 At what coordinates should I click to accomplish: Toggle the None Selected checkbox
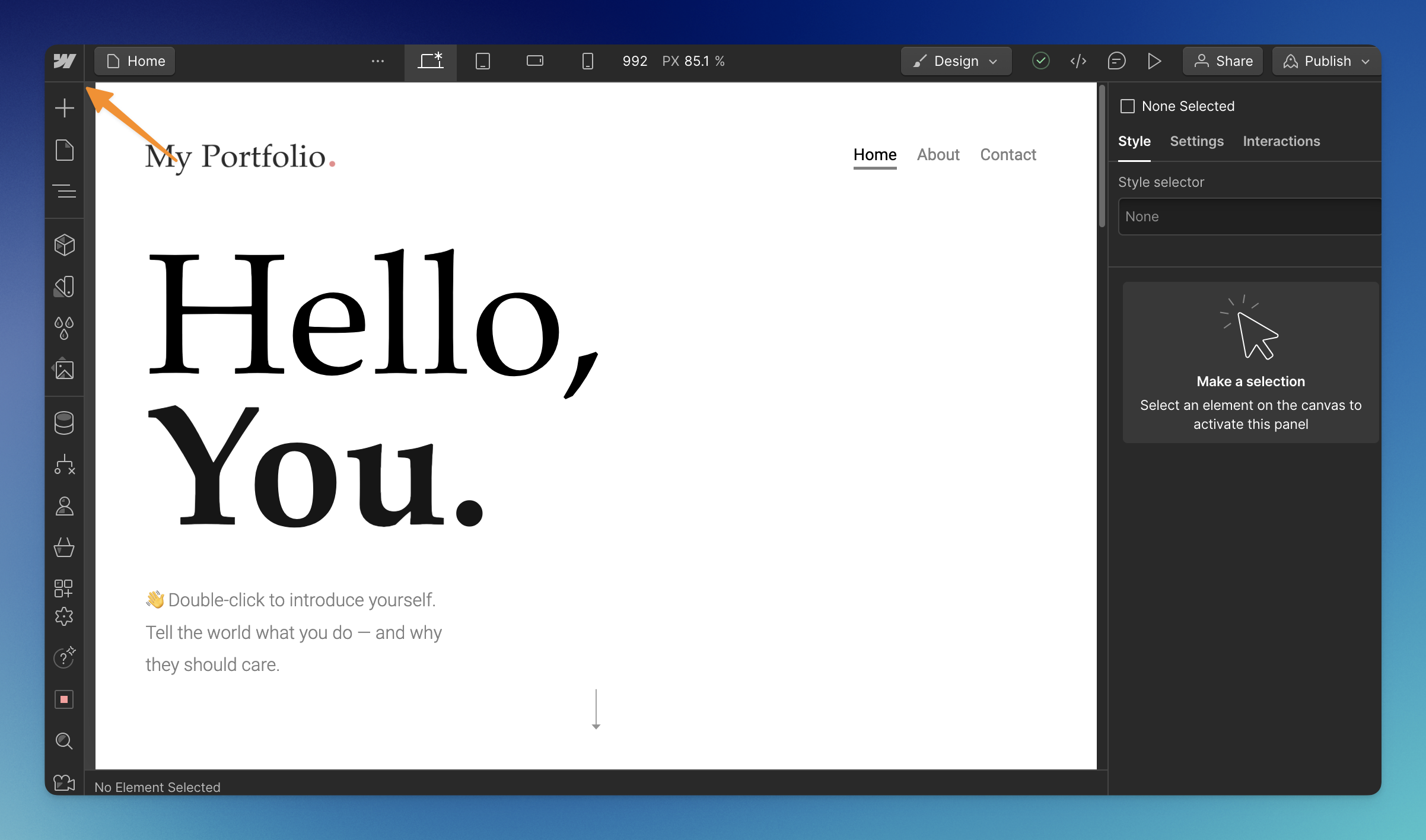[1127, 106]
